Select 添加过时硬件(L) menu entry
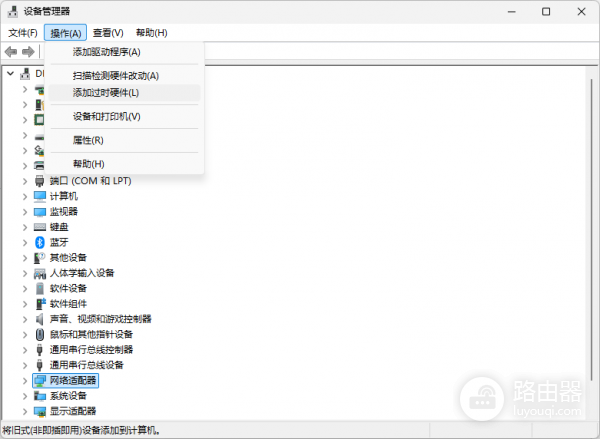This screenshot has width=600, height=439. 124,93
